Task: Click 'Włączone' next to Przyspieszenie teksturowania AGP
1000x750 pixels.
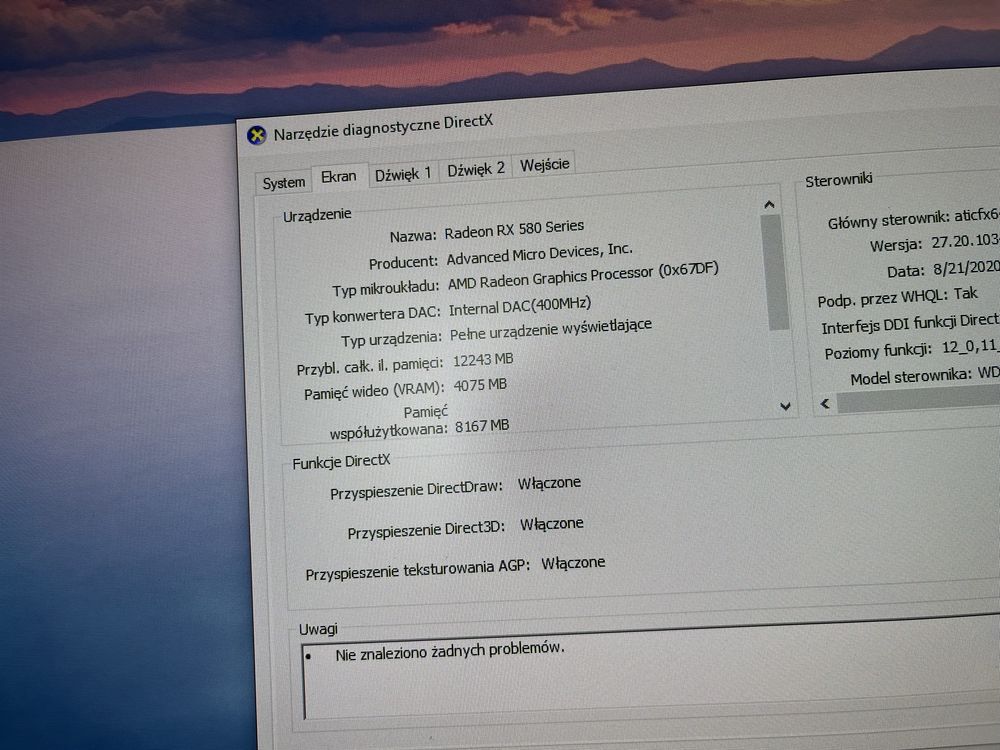Action: [573, 563]
